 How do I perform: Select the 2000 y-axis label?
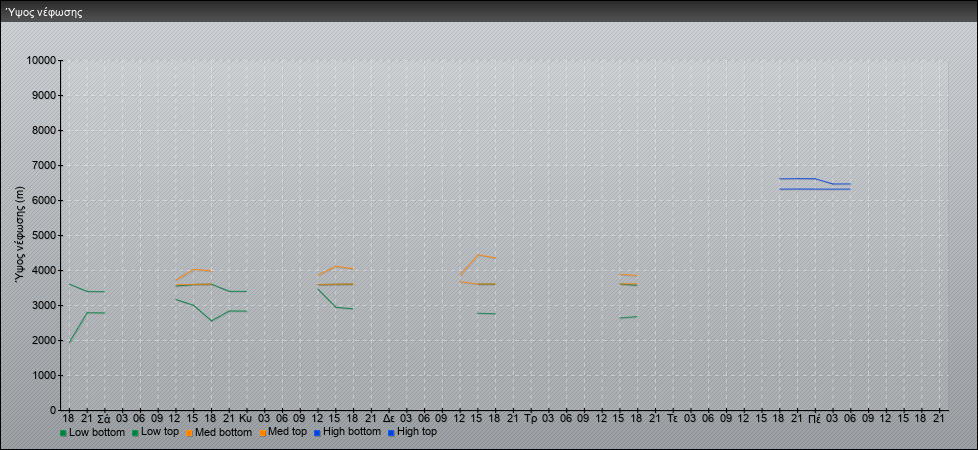tap(44, 340)
